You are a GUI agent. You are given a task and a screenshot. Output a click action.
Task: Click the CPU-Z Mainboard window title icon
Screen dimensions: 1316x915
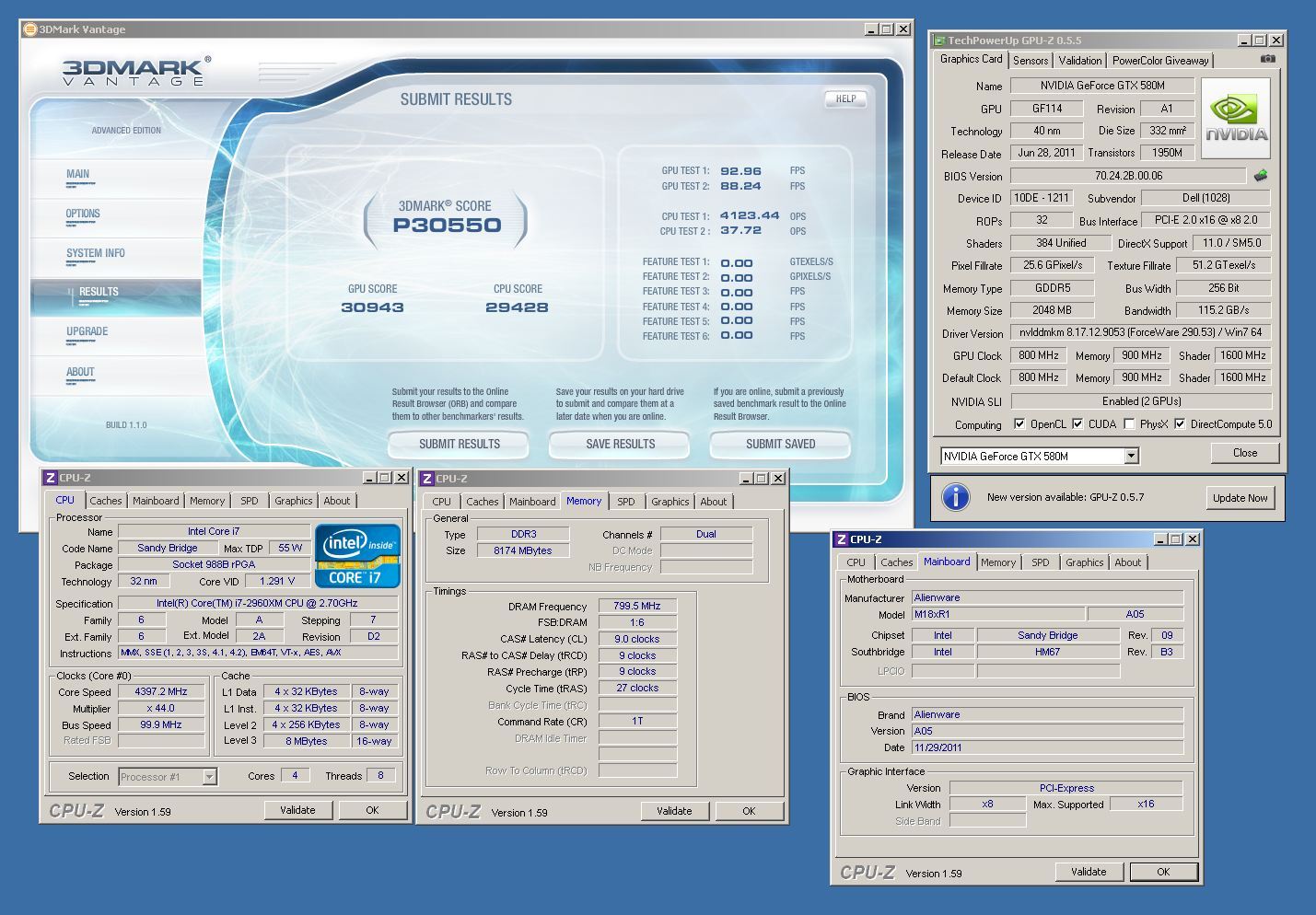tap(841, 539)
